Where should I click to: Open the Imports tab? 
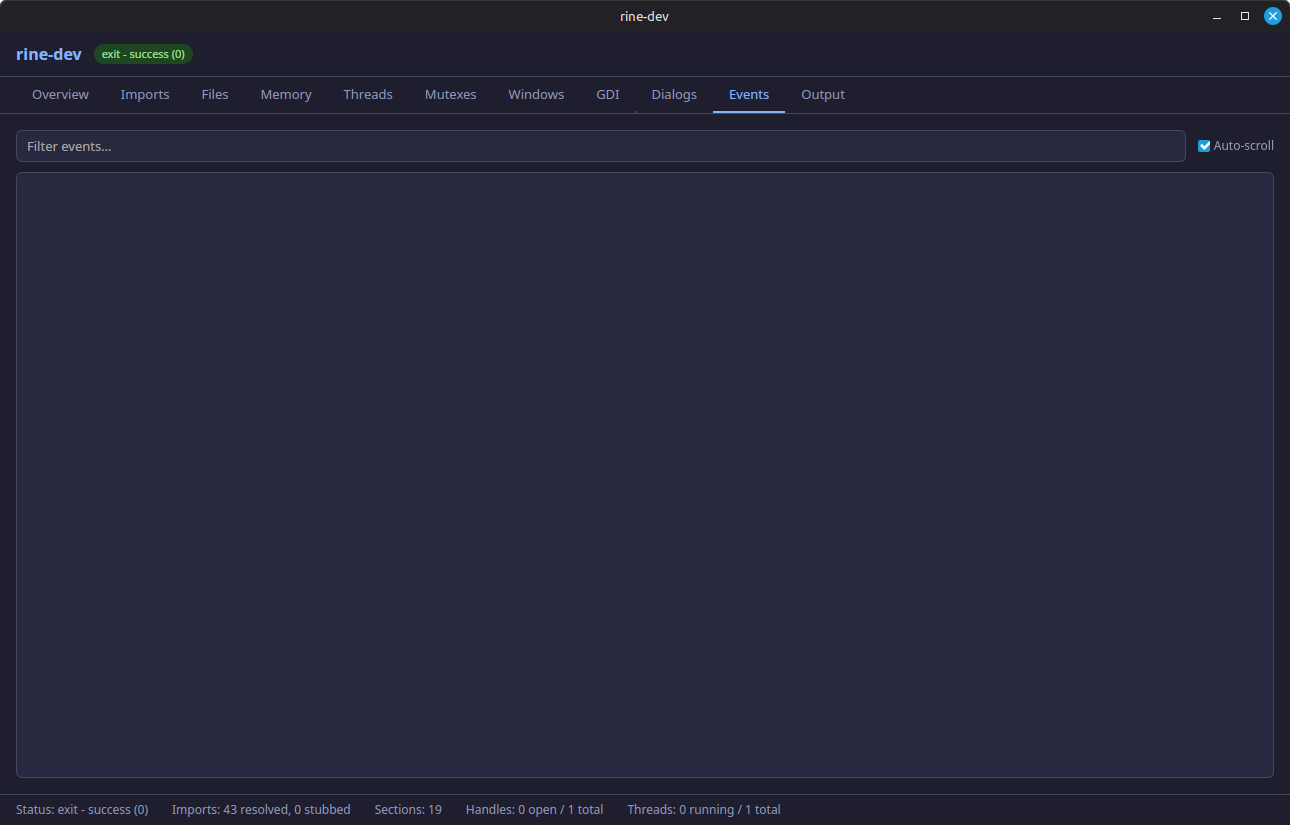[x=145, y=94]
